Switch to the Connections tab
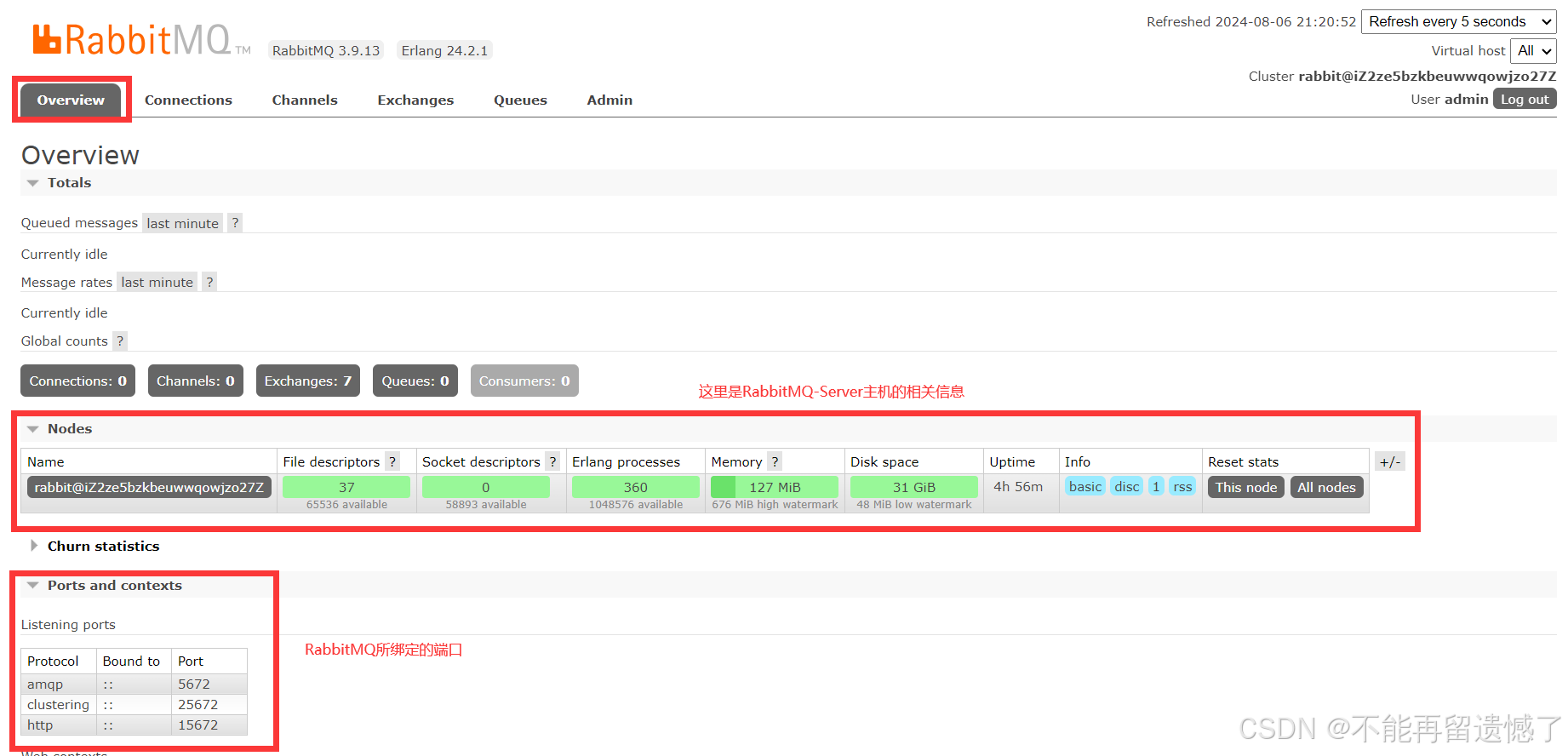The image size is (1568, 756). [x=188, y=100]
